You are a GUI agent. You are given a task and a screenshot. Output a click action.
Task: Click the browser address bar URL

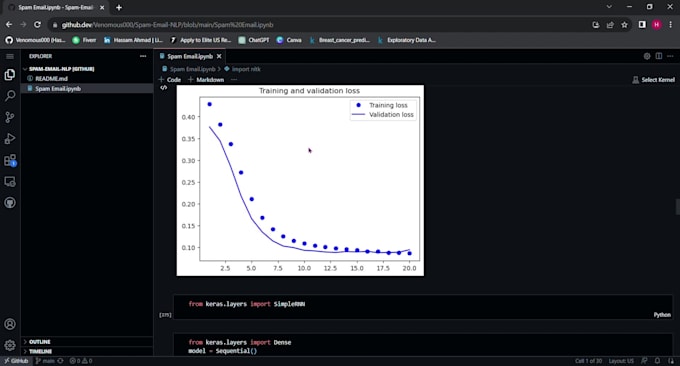[167, 25]
